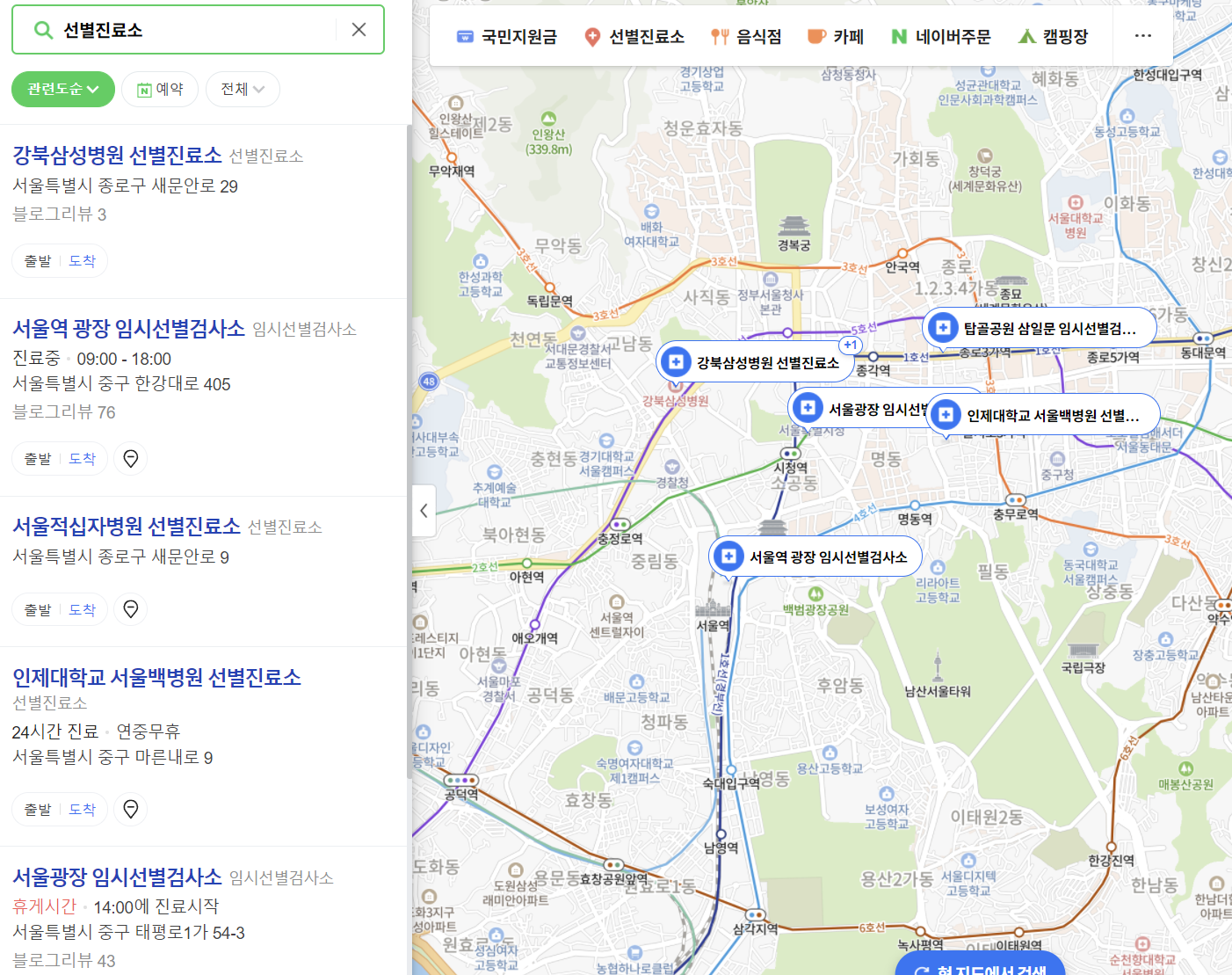
Task: Click 블로그리뷰 76 under 서울역 광장
Action: coord(64,411)
